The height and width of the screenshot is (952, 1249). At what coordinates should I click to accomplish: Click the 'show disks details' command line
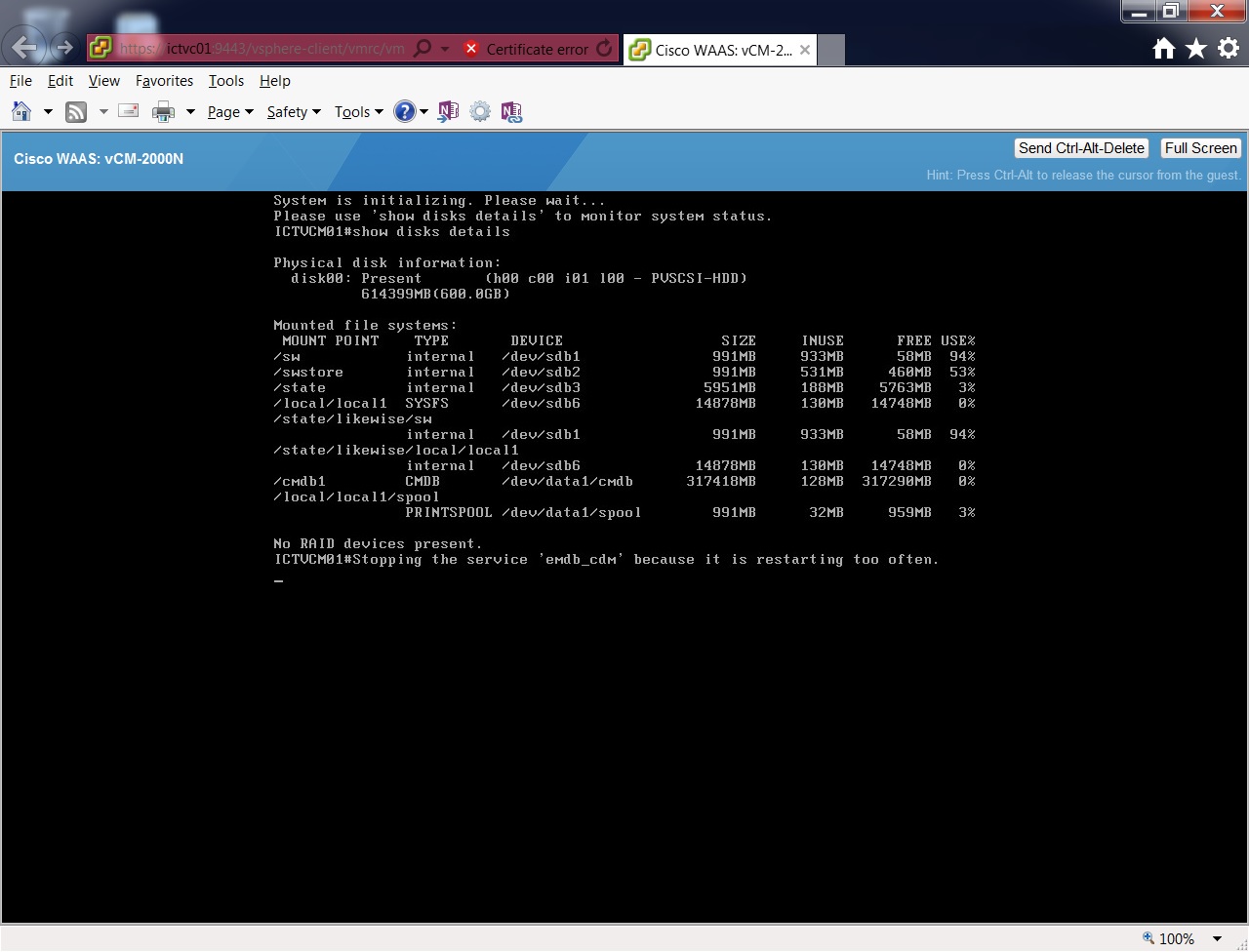tap(392, 232)
